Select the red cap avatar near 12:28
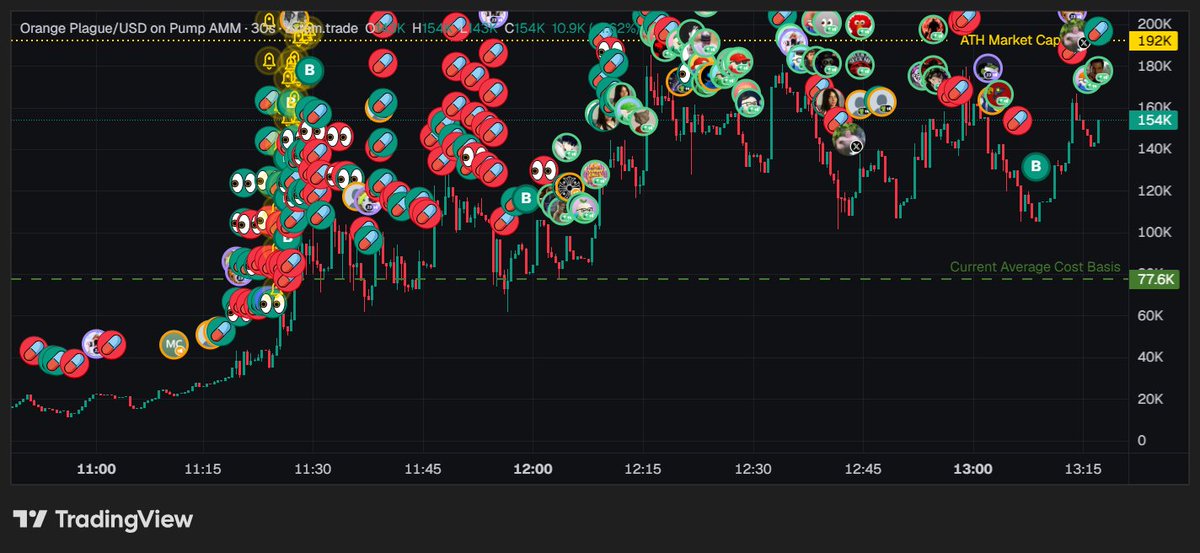 pyautogui.click(x=740, y=63)
